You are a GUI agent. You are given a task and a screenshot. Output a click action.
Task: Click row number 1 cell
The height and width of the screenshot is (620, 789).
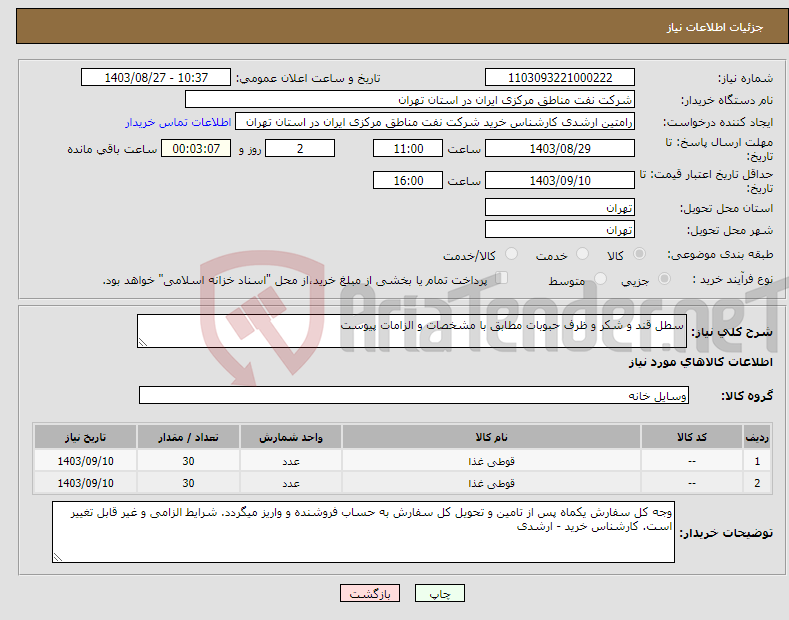click(x=757, y=461)
